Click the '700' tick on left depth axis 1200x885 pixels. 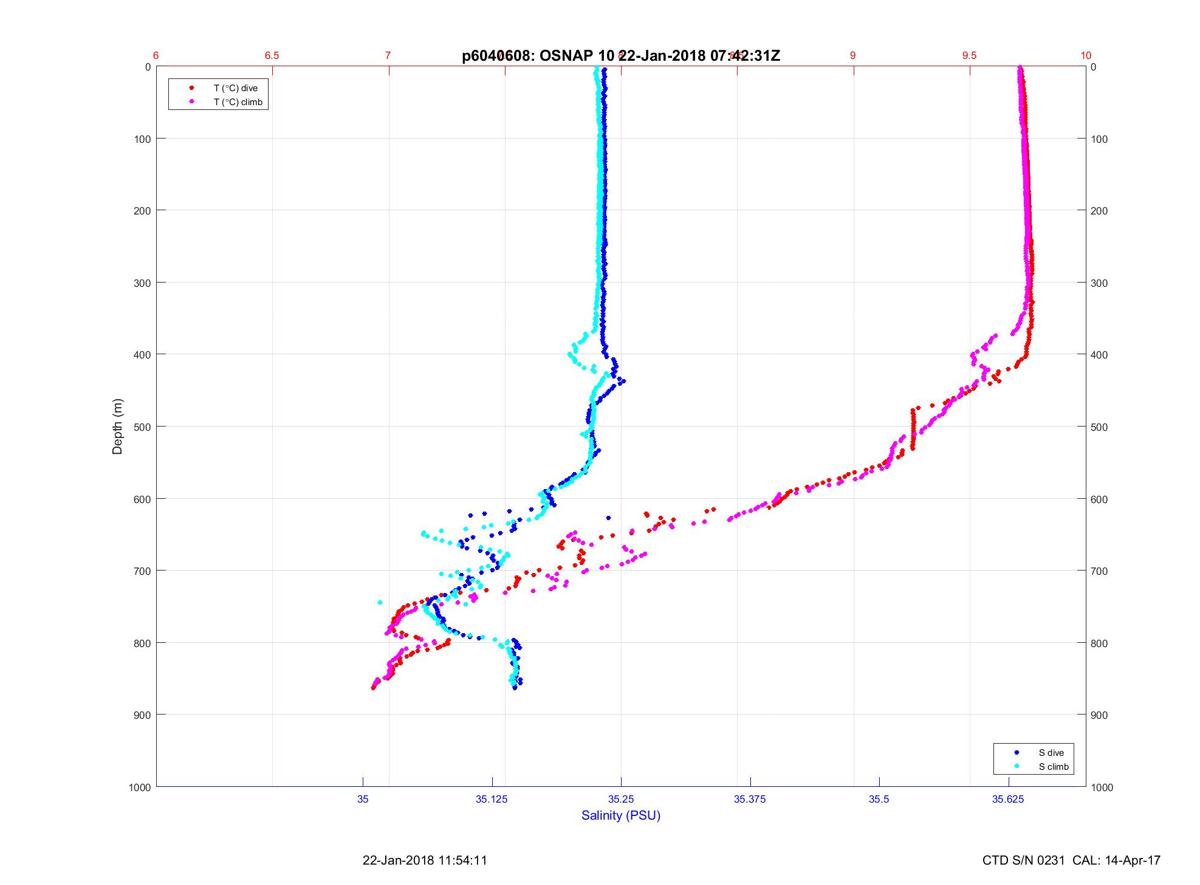coord(141,571)
